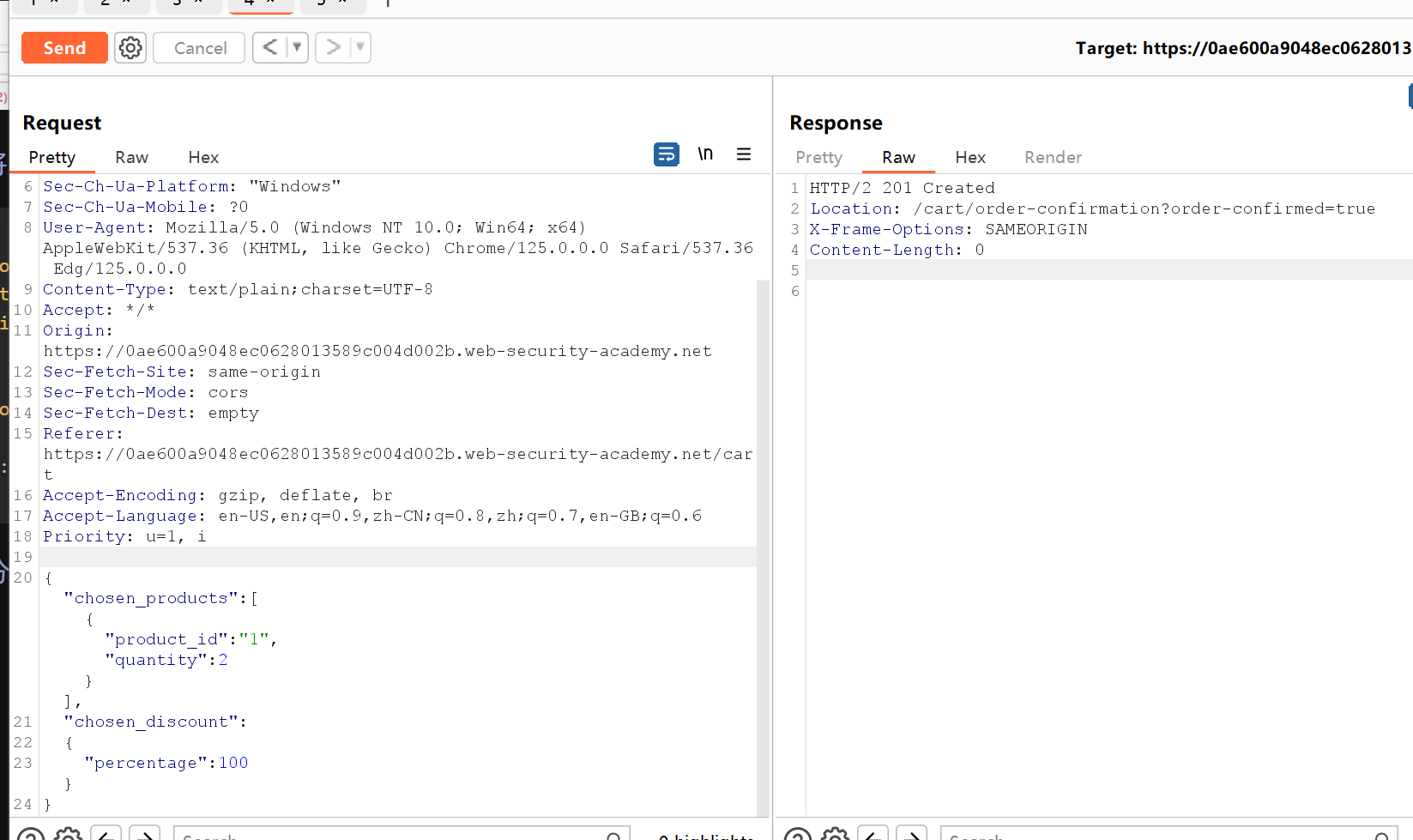Image resolution: width=1413 pixels, height=840 pixels.
Task: Click the Sec-Fetch-Site same-origin line
Action: coord(182,372)
